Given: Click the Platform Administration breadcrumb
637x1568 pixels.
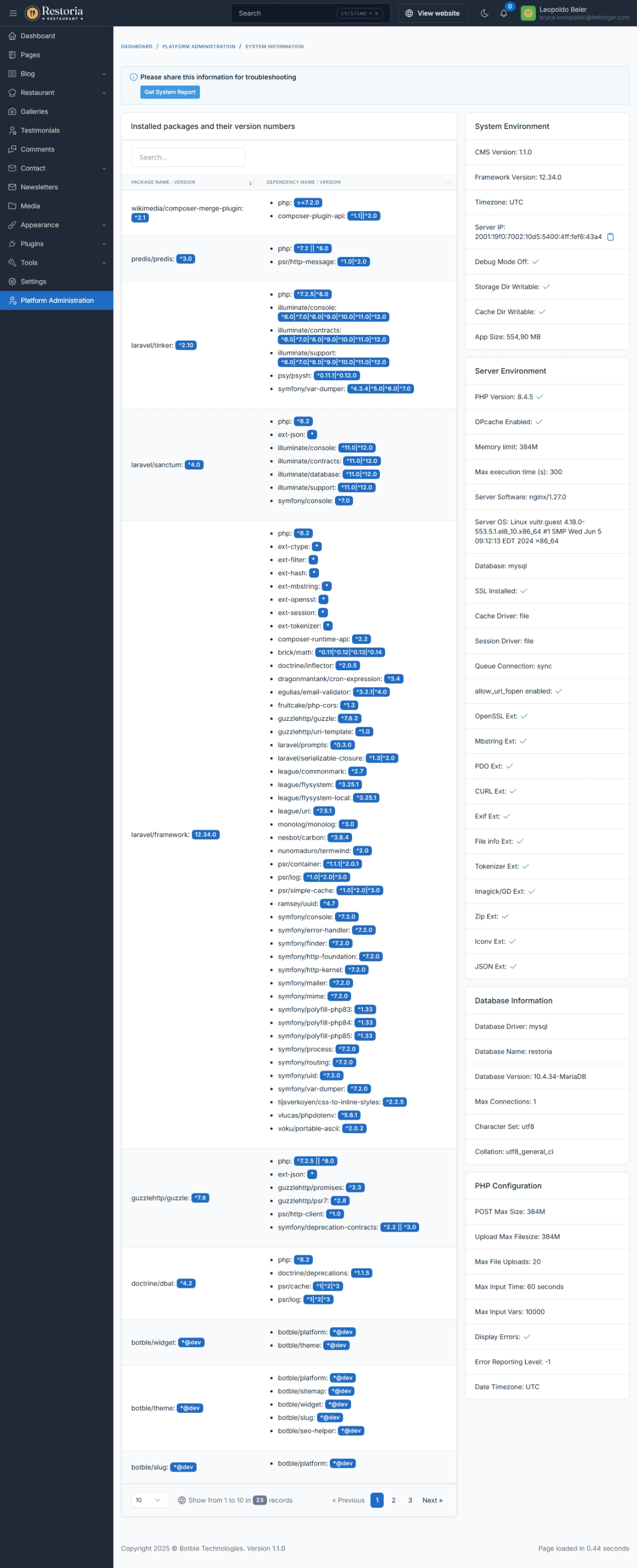Looking at the screenshot, I should click(x=199, y=46).
